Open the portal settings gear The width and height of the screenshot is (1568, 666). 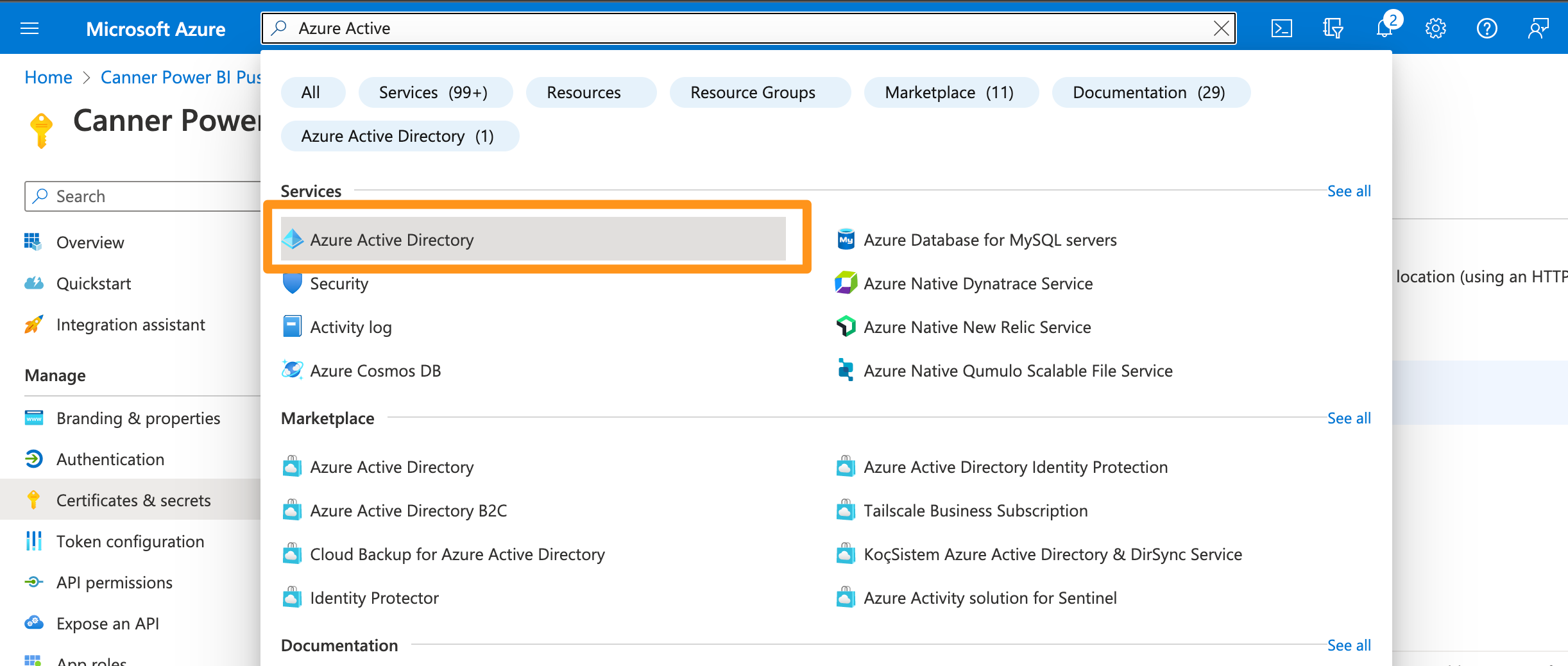point(1436,28)
